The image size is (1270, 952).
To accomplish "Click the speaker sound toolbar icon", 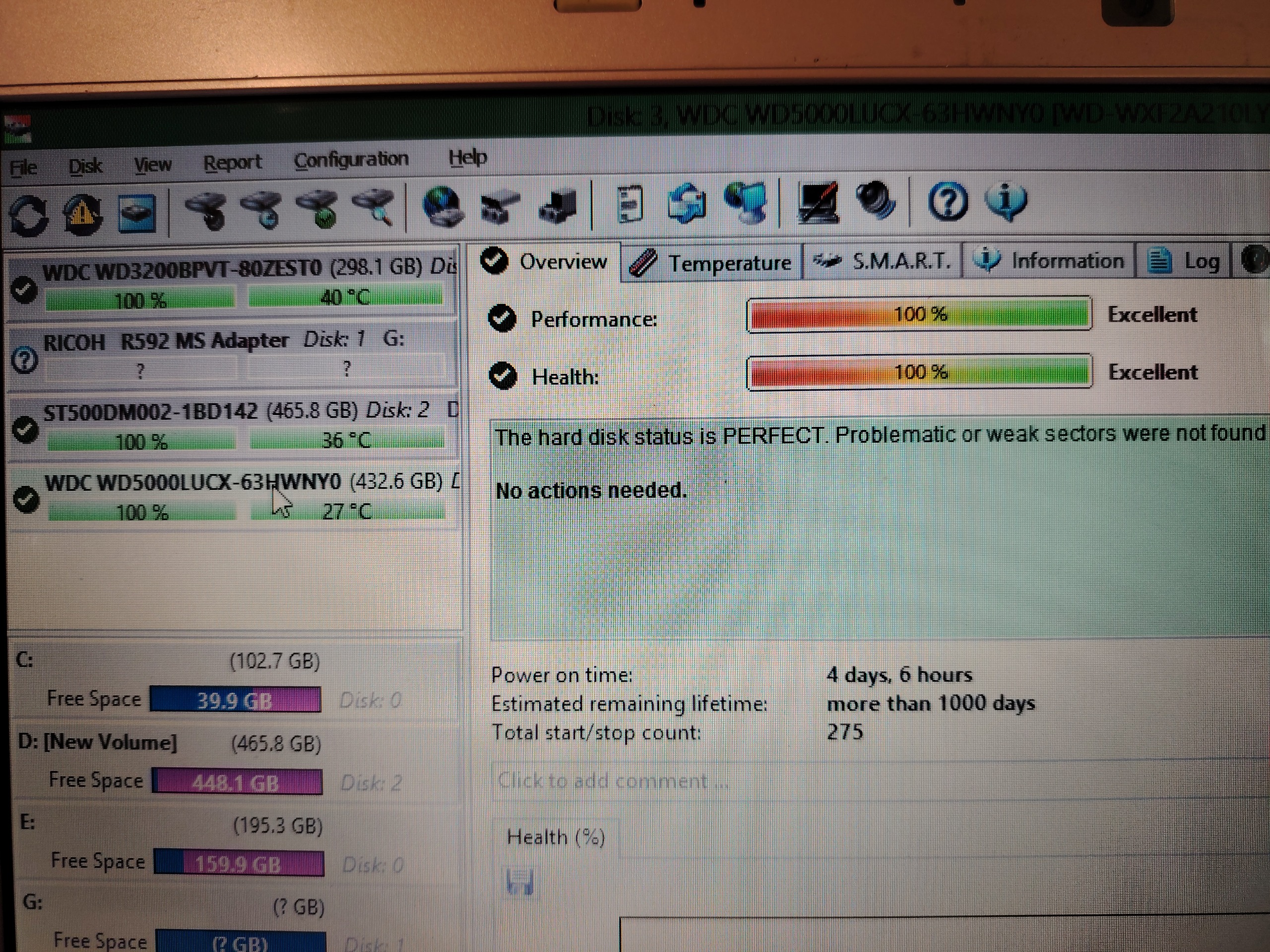I will (x=876, y=201).
